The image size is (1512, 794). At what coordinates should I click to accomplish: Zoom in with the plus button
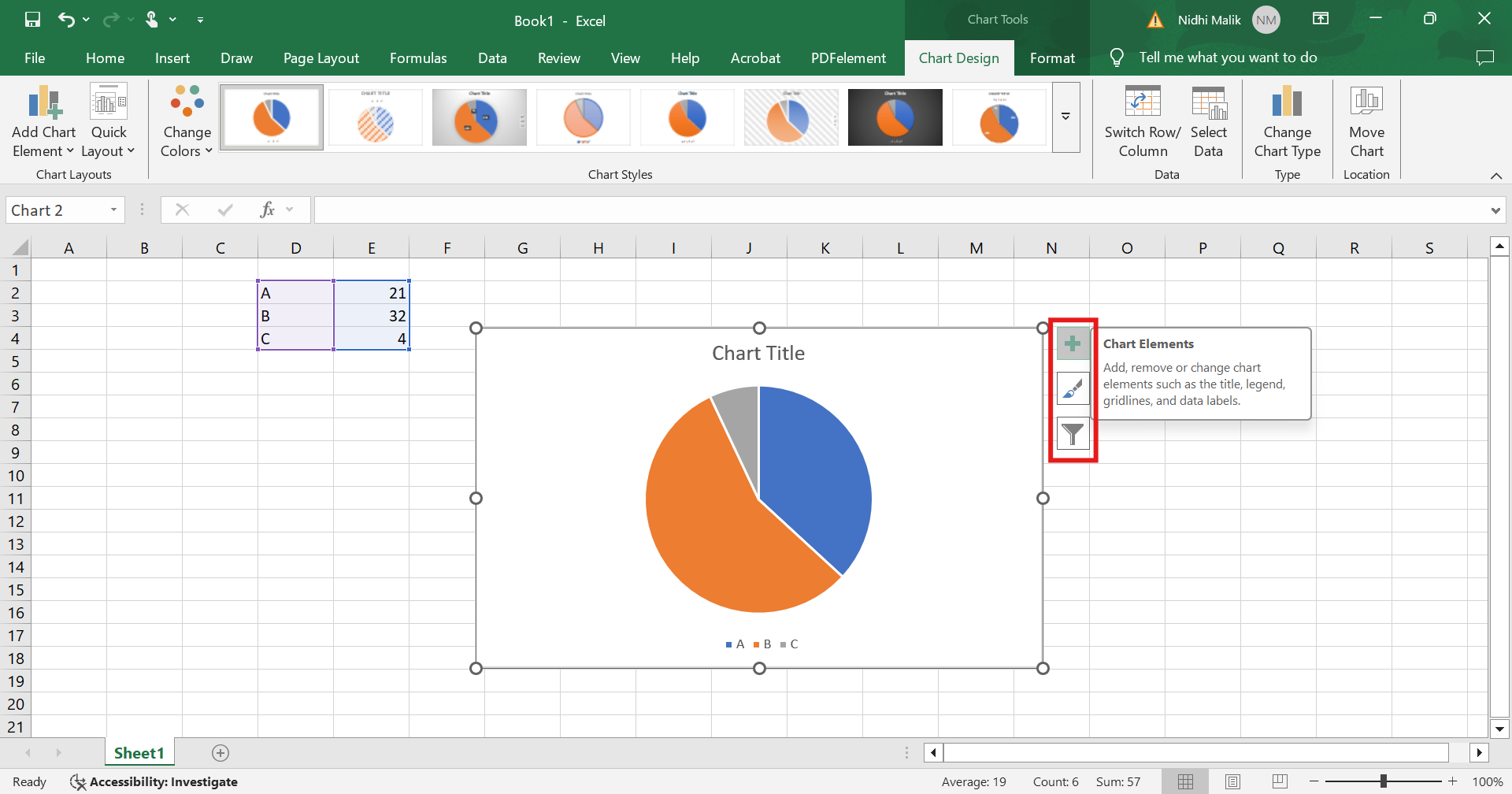1453,781
